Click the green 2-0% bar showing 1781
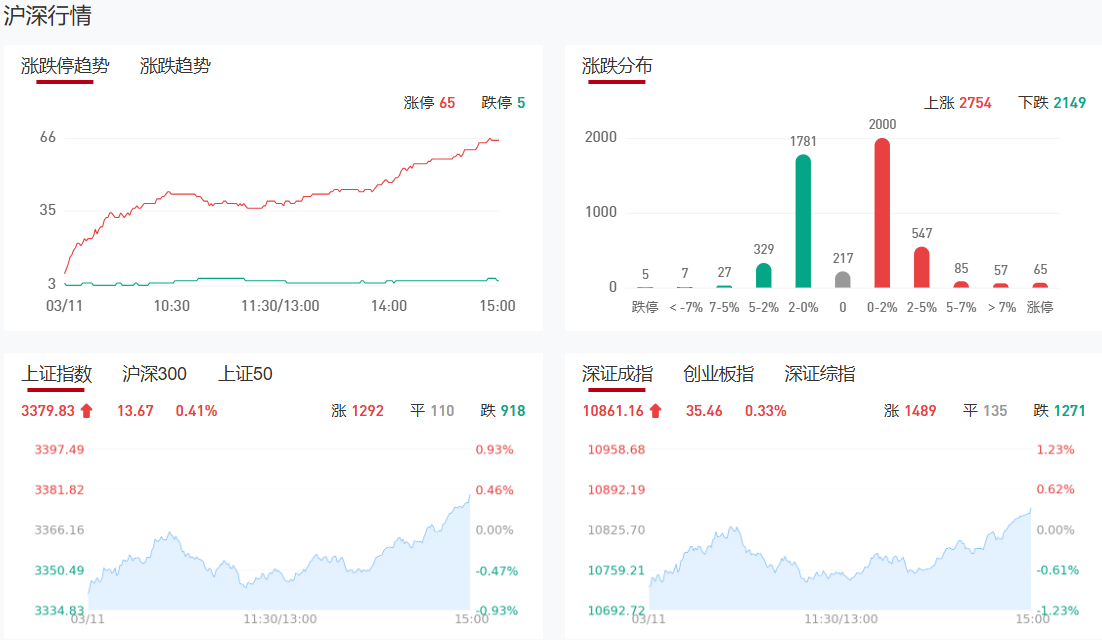The height and width of the screenshot is (640, 1102). 803,221
